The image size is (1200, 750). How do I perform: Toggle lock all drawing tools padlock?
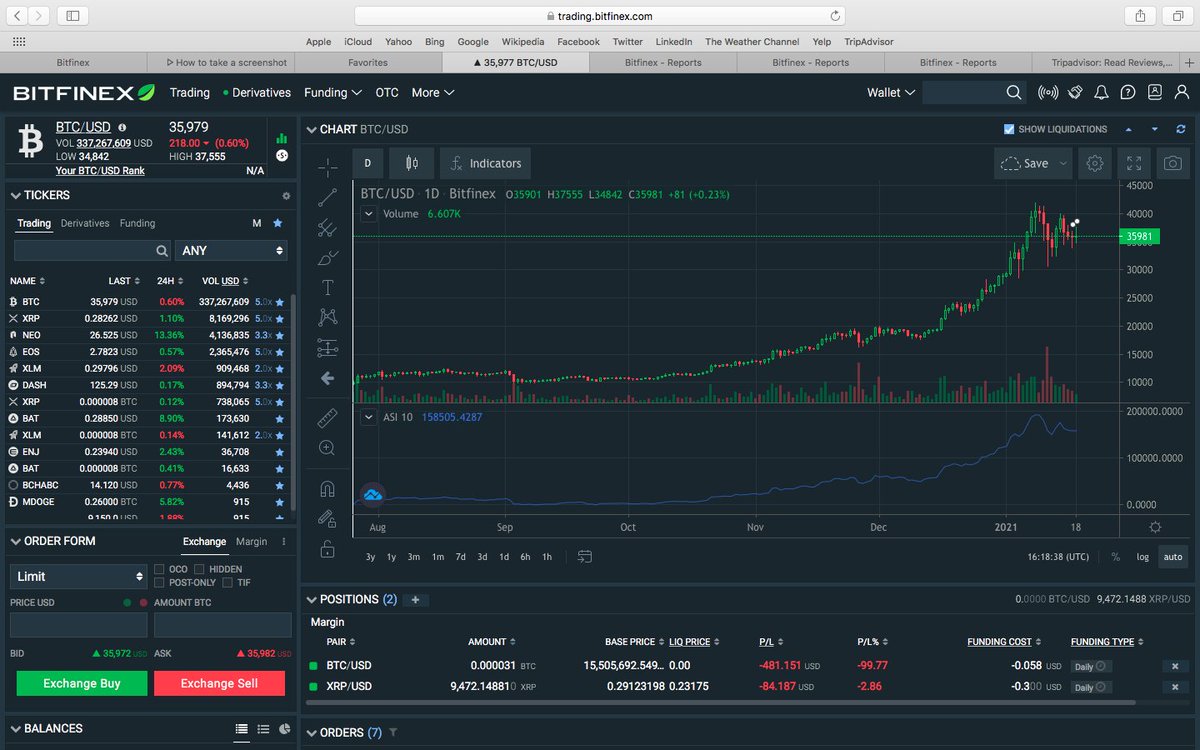tap(327, 548)
